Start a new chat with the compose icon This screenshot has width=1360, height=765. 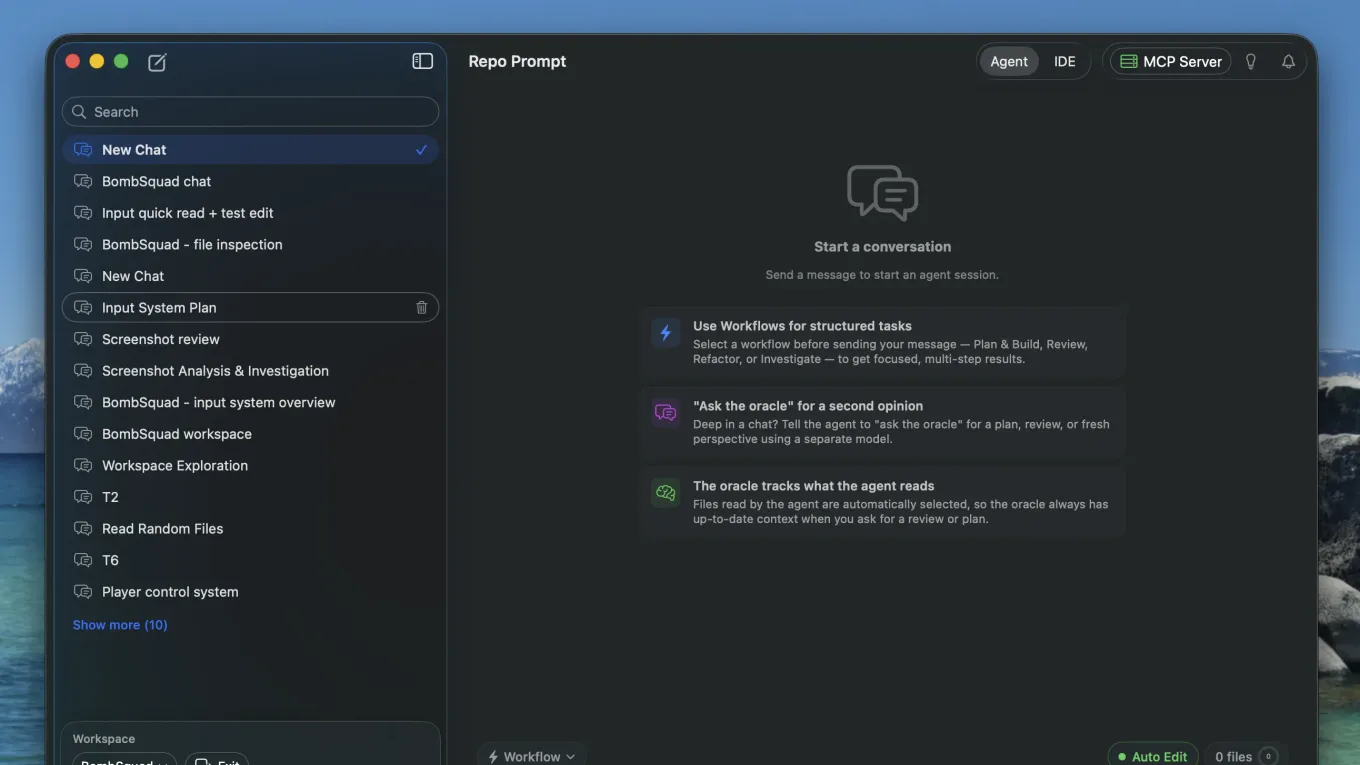[157, 62]
